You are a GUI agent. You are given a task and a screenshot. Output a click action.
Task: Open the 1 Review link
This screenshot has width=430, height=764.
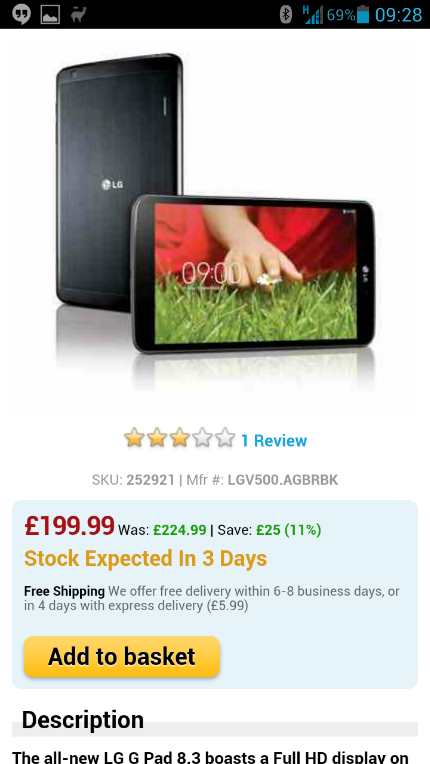pos(274,440)
